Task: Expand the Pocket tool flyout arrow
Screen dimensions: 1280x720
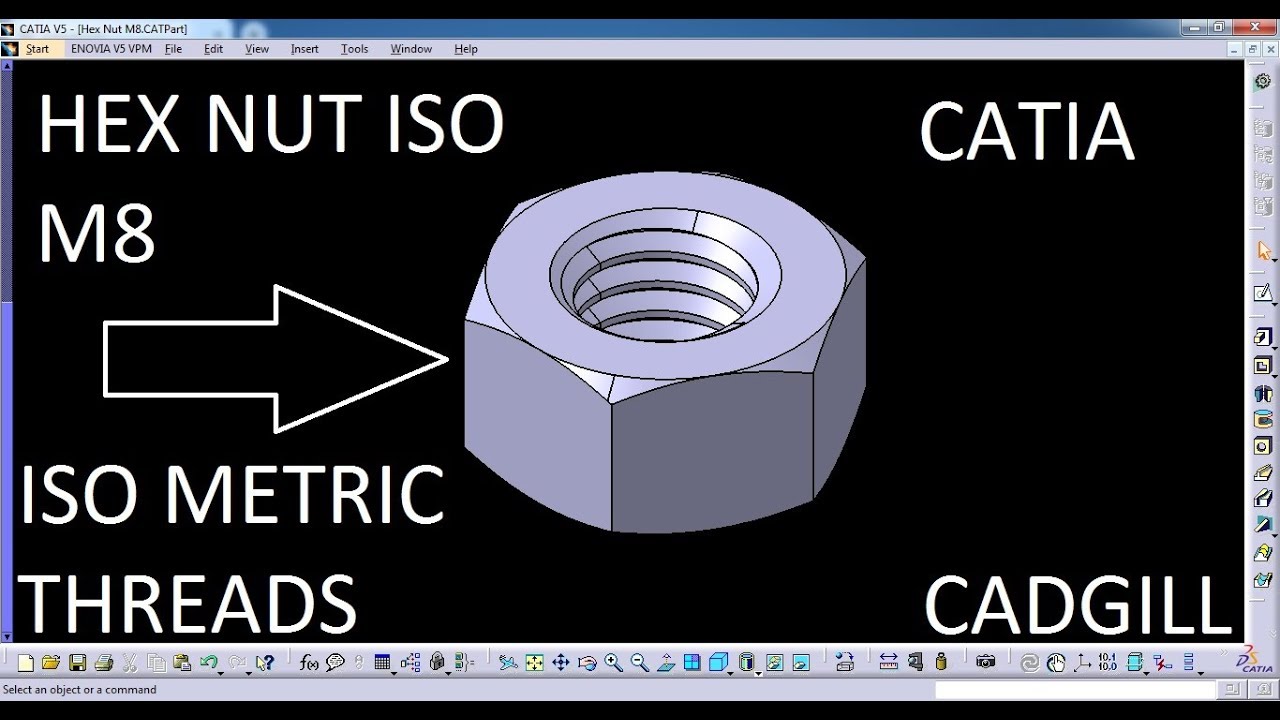Action: click(1274, 377)
